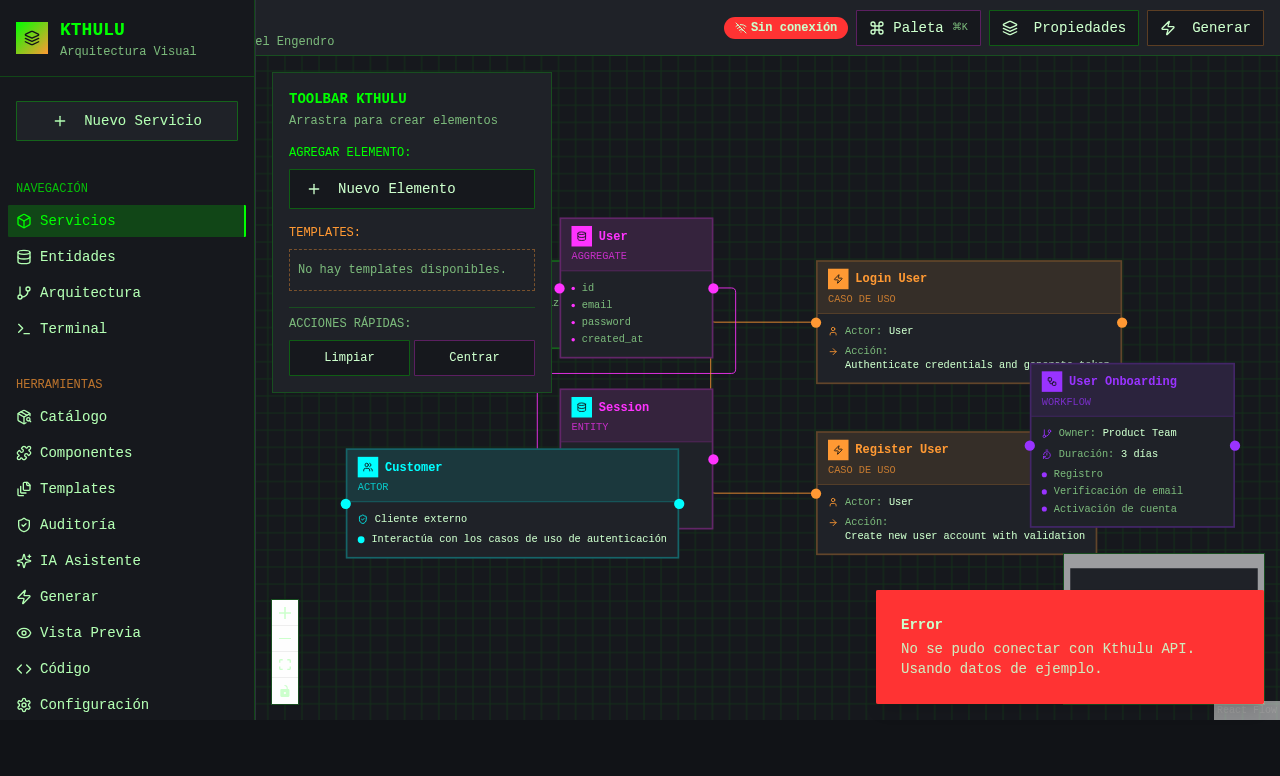Click the Generar button in the top bar
The image size is (1280, 776).
tap(1205, 28)
